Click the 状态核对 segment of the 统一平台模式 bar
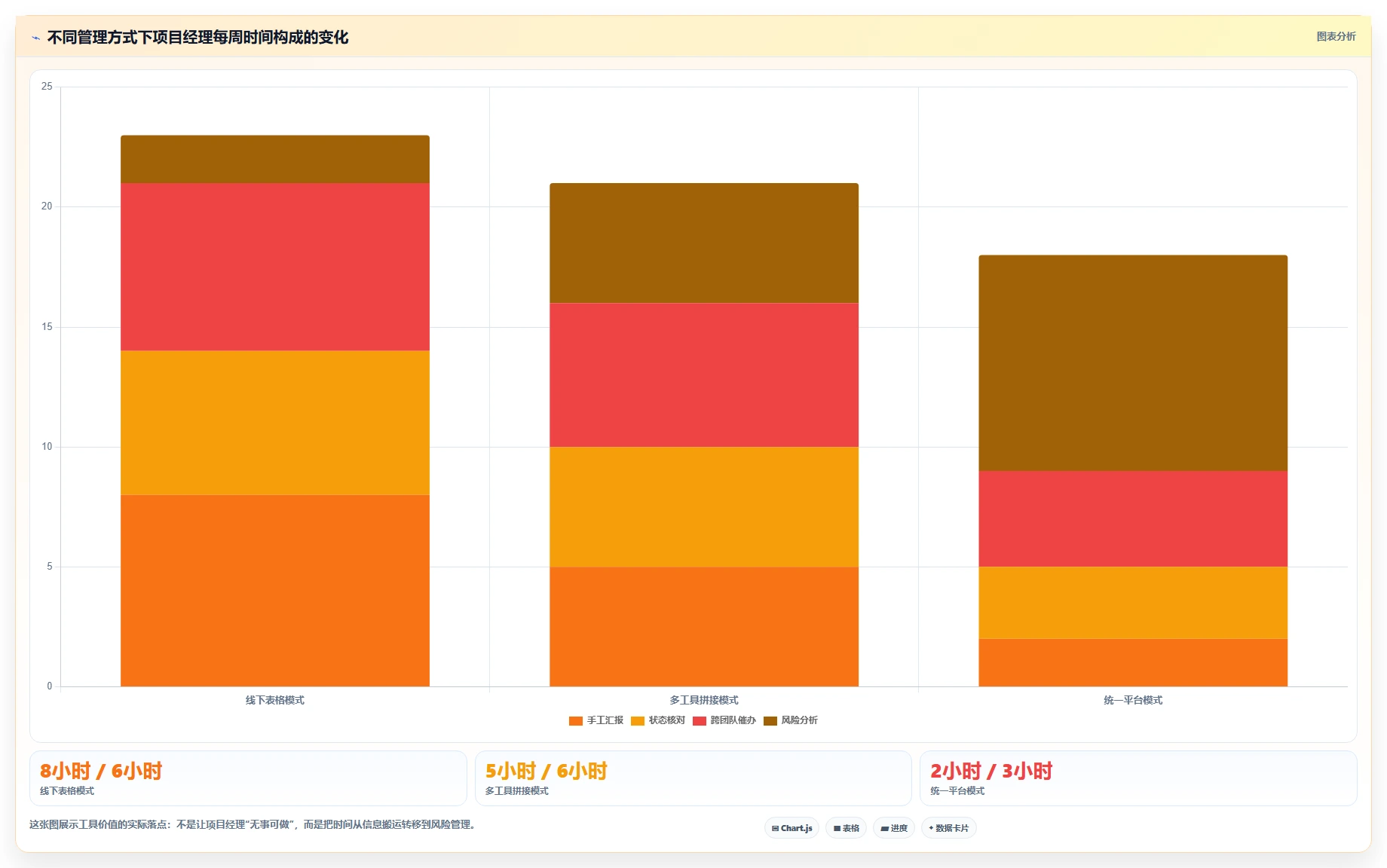Screen dimensions: 1387x868 [x=1133, y=603]
